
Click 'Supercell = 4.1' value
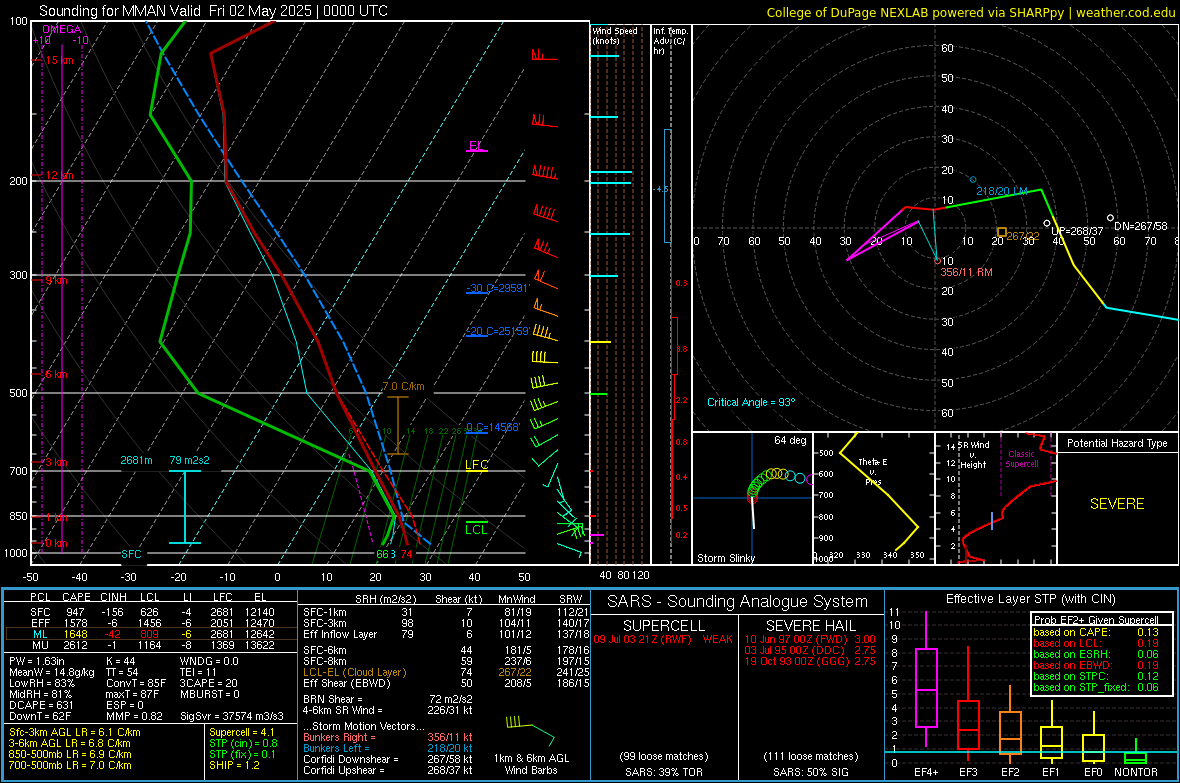pyautogui.click(x=242, y=733)
